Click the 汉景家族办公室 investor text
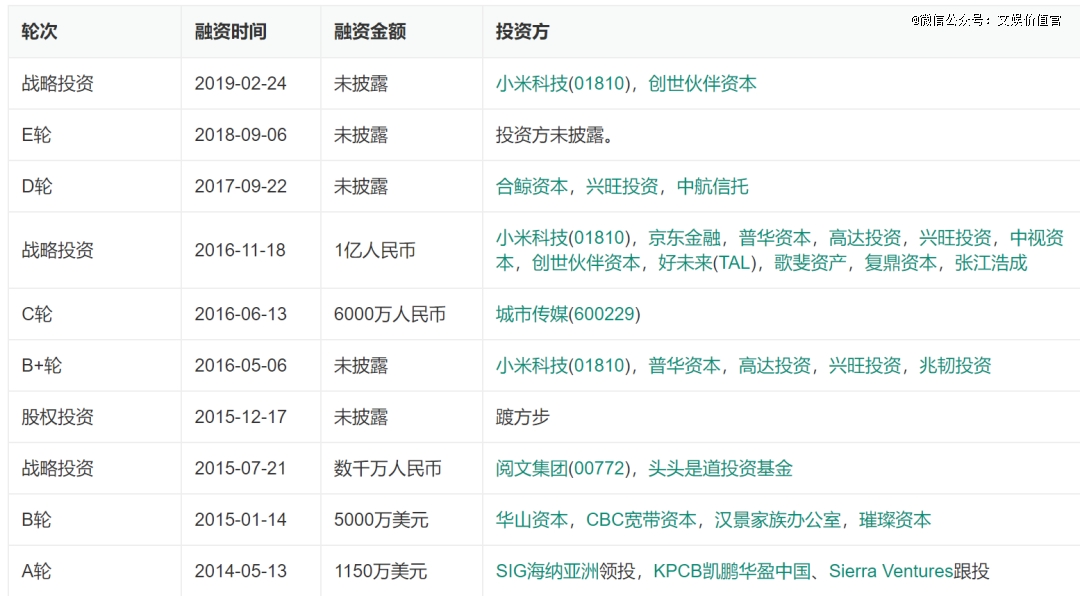 [x=778, y=520]
